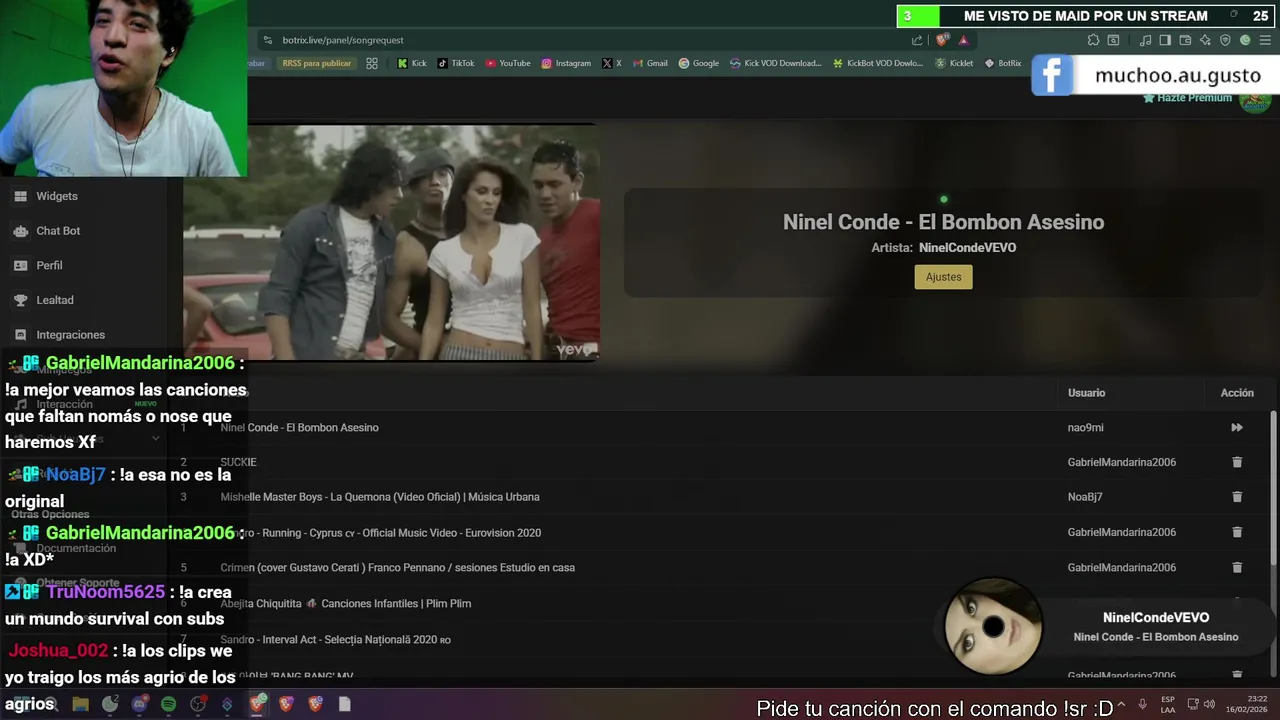Click the Usuario column header
1280x720 pixels.
1086,393
